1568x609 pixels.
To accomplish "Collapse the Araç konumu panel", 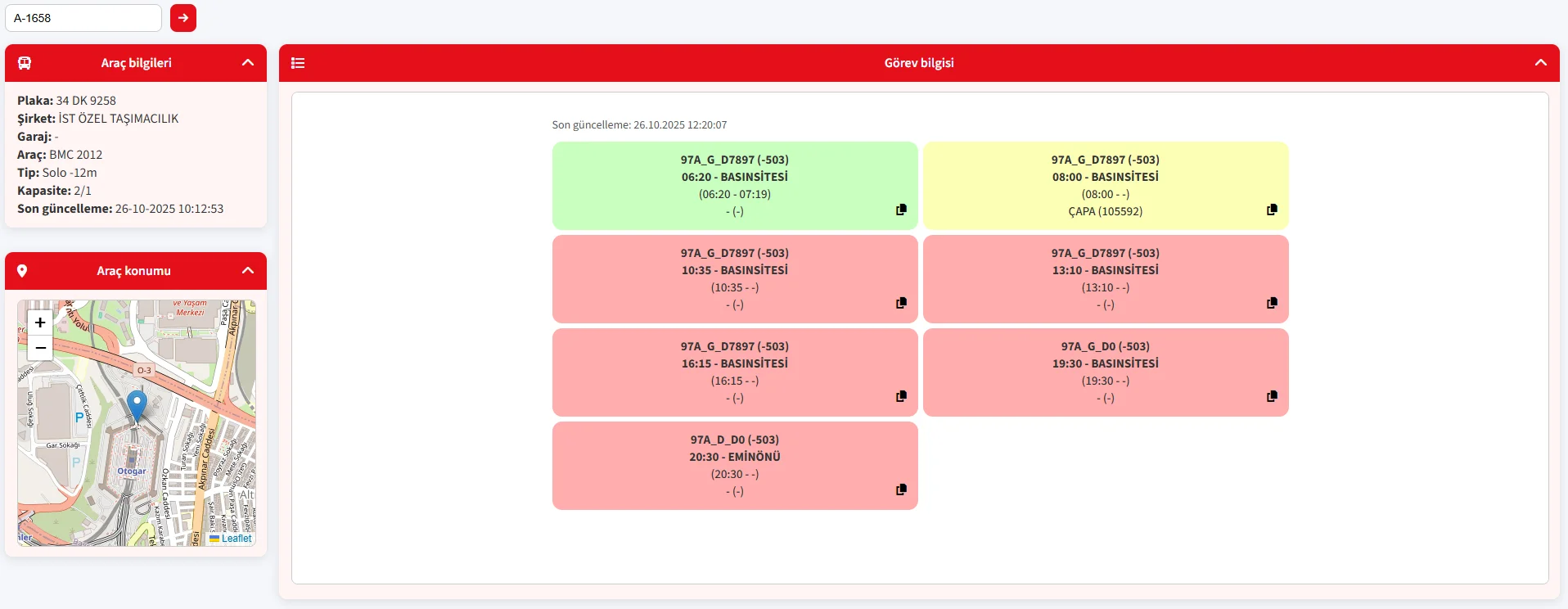I will point(248,271).
